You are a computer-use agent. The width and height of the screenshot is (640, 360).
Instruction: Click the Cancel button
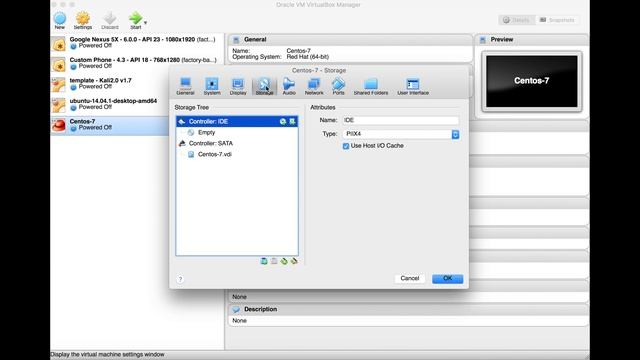pos(410,278)
